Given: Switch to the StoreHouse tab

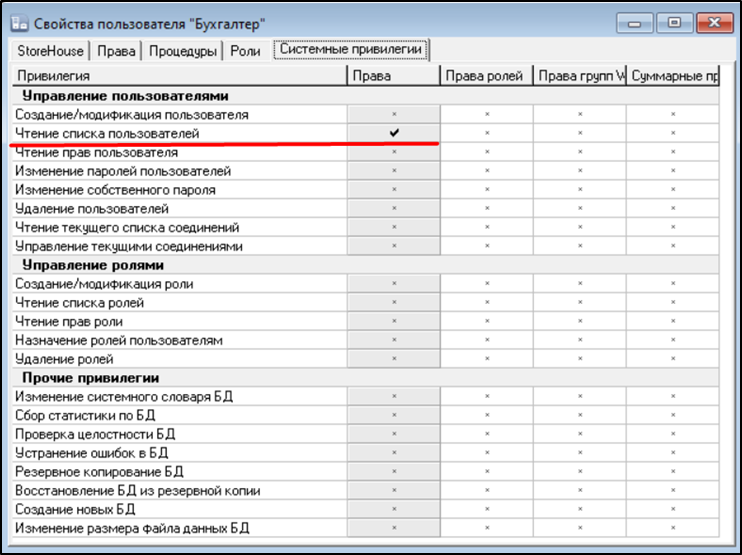Looking at the screenshot, I should coord(50,51).
